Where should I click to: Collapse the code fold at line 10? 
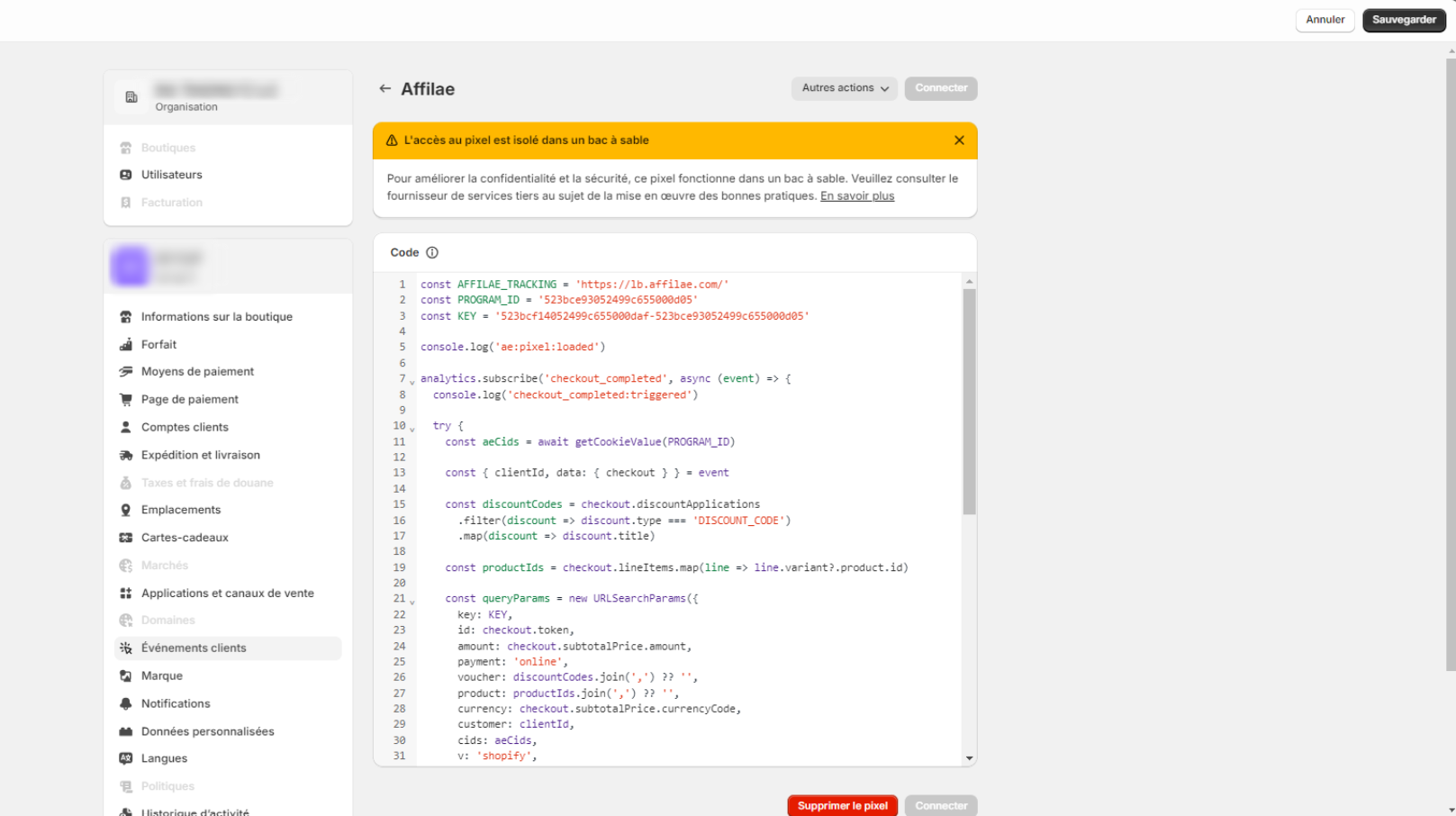(x=412, y=430)
